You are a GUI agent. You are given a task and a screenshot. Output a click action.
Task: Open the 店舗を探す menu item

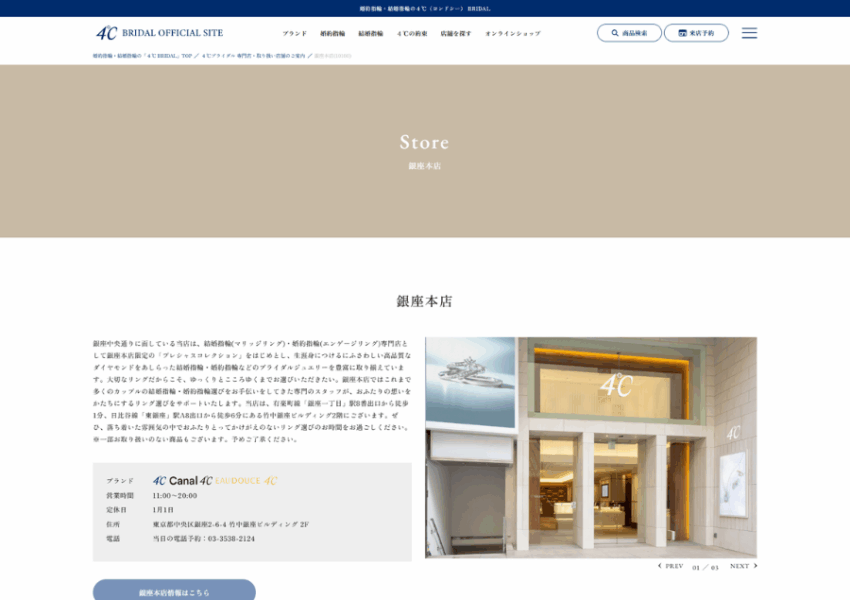(455, 33)
